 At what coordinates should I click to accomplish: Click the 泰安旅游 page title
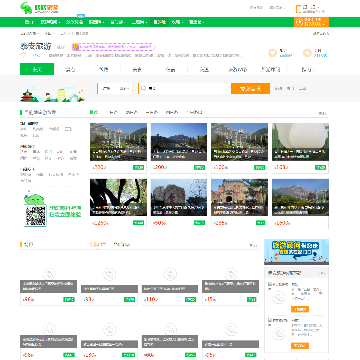[35, 46]
